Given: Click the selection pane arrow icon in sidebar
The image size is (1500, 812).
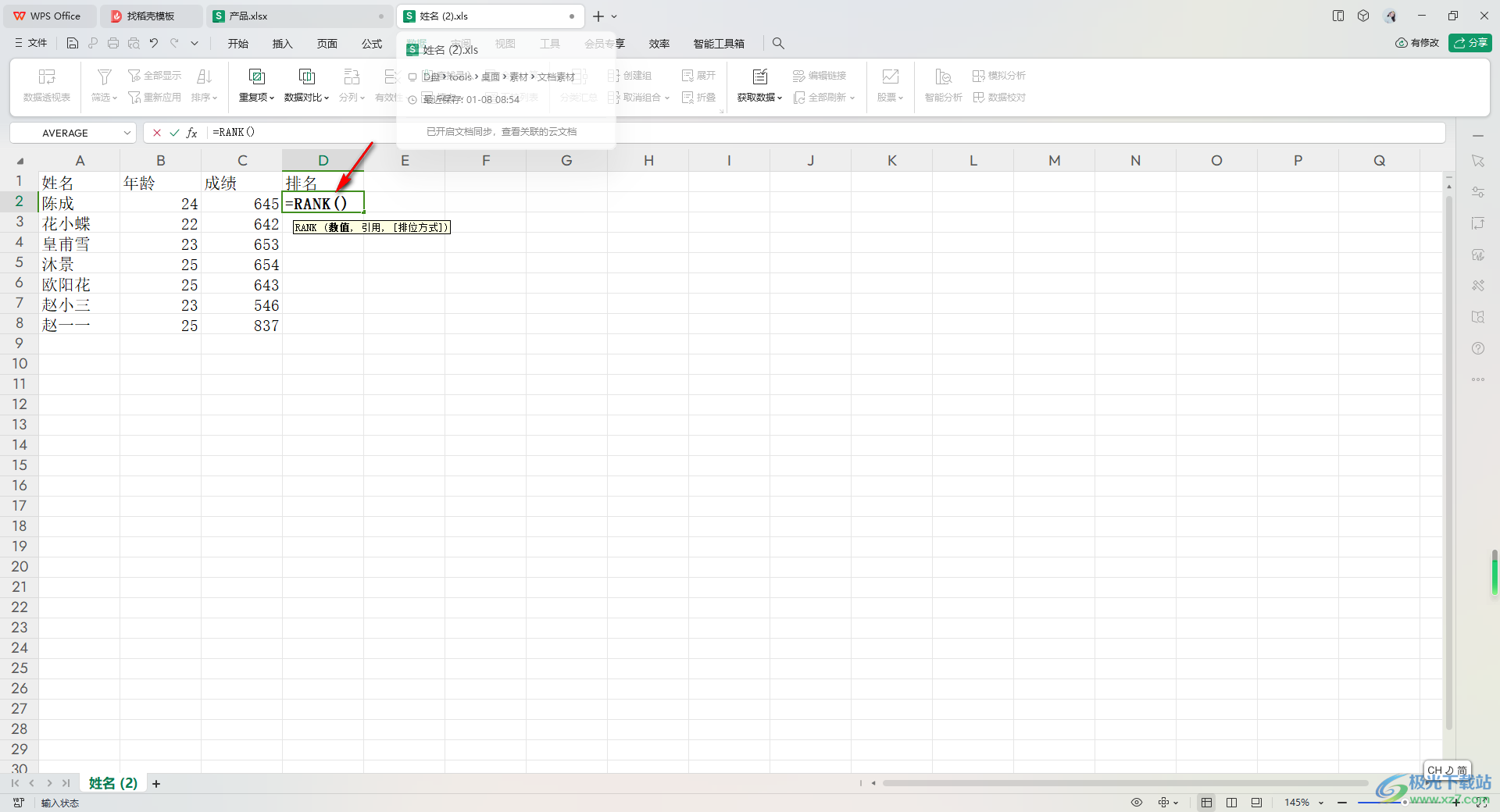Looking at the screenshot, I should click(x=1478, y=161).
